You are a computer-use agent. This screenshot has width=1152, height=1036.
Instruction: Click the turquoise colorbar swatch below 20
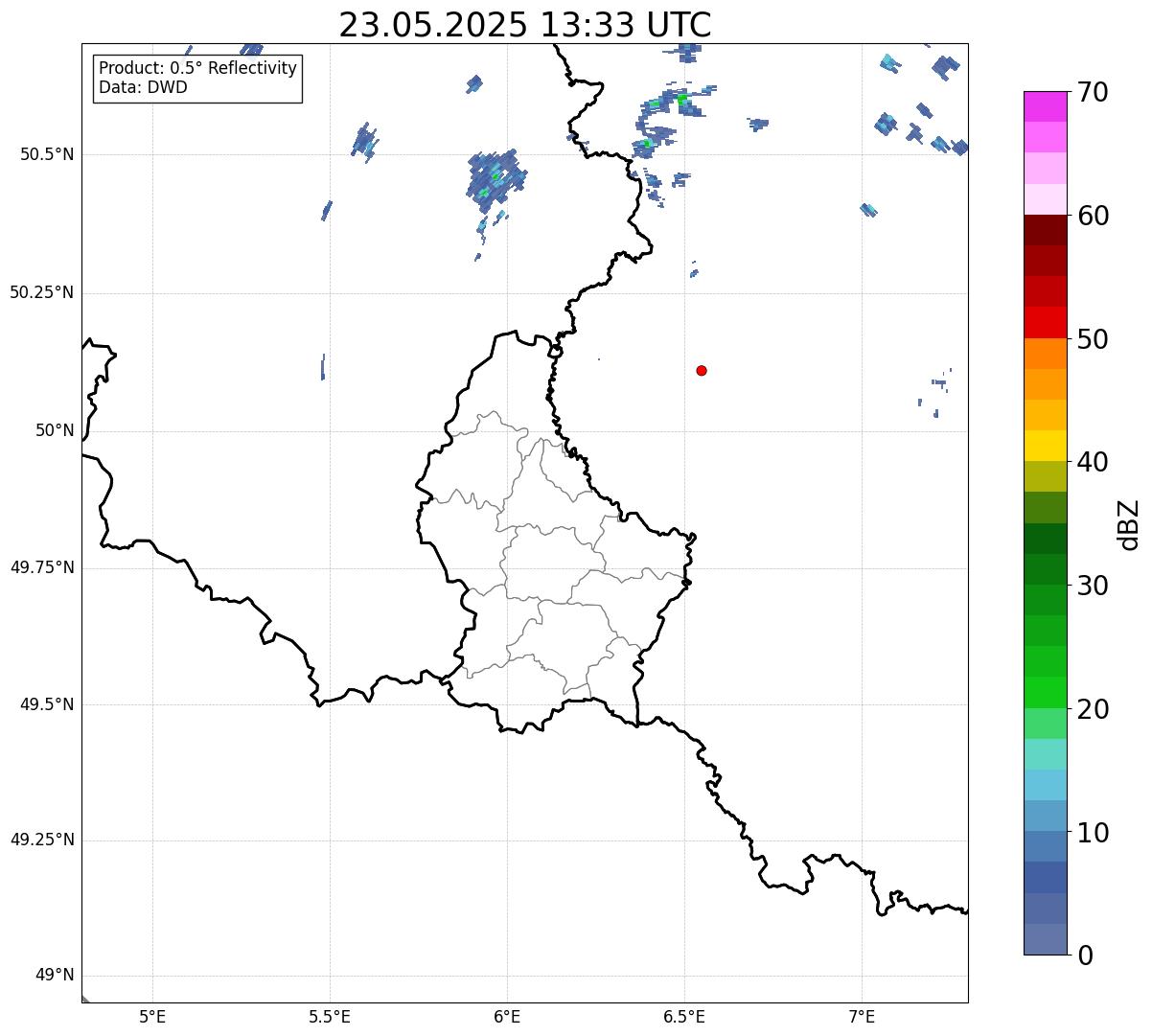tap(1045, 754)
